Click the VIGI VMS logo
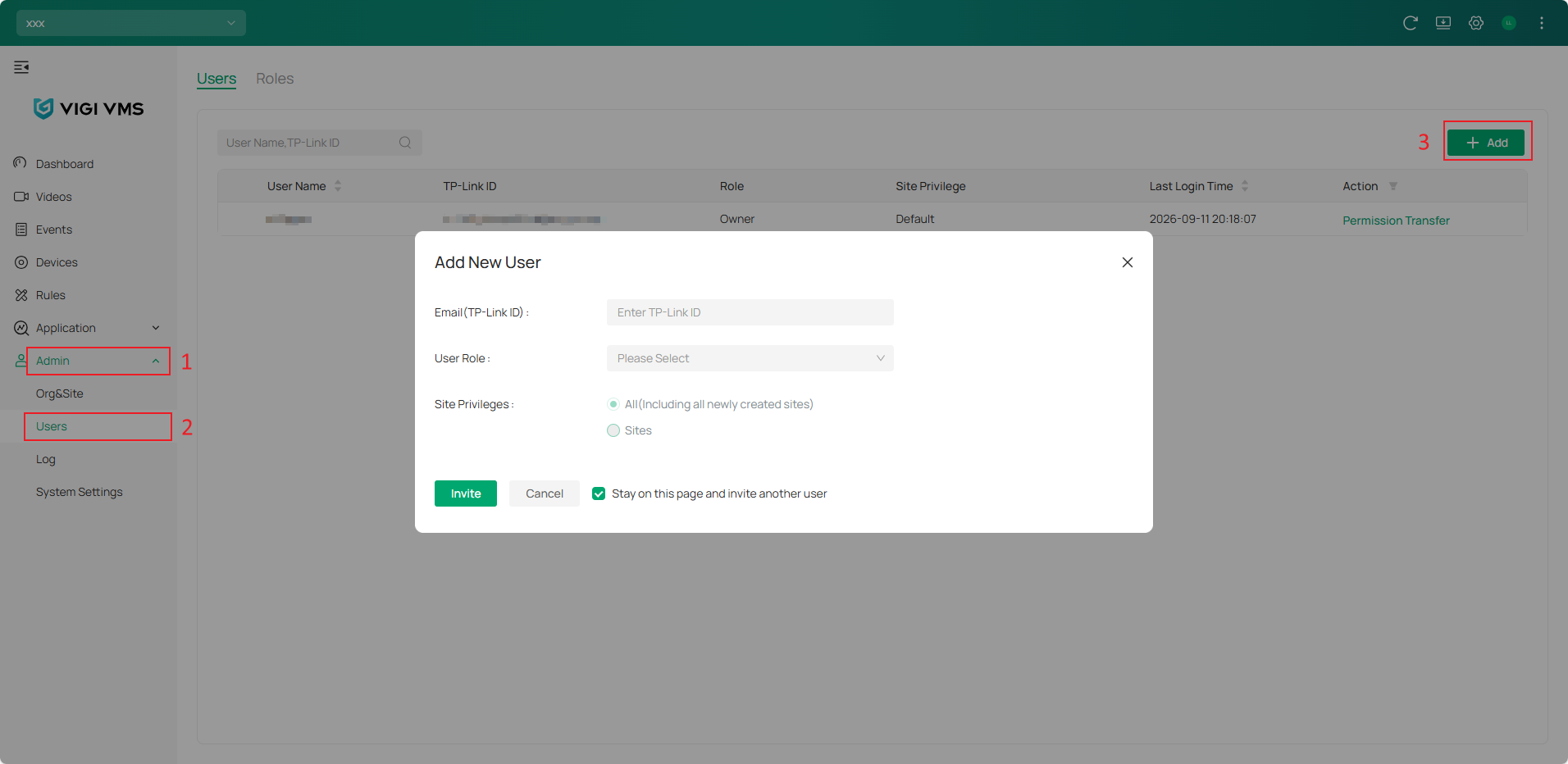Screen dimensions: 1568x764 pos(89,108)
